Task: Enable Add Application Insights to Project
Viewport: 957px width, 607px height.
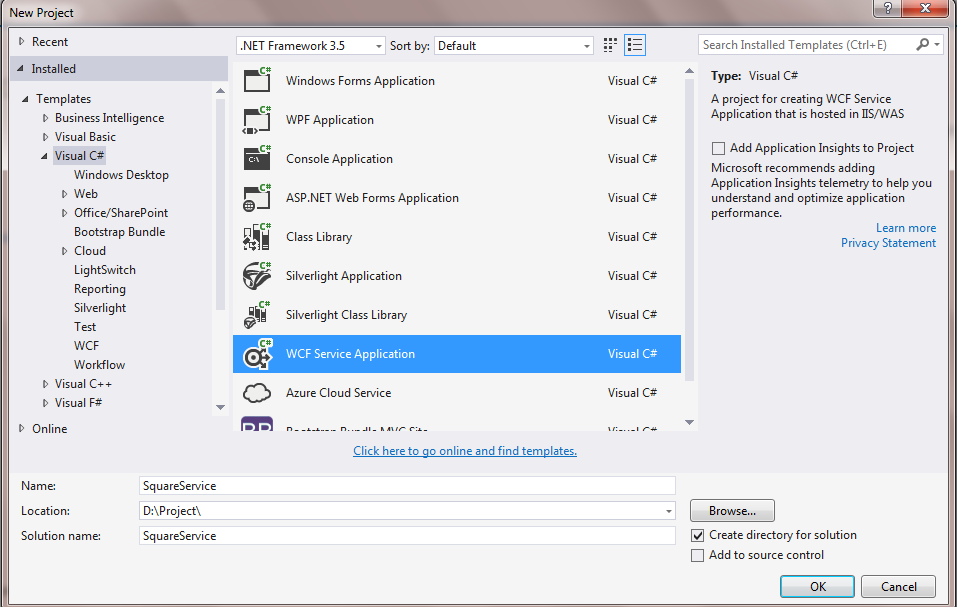Action: click(718, 148)
